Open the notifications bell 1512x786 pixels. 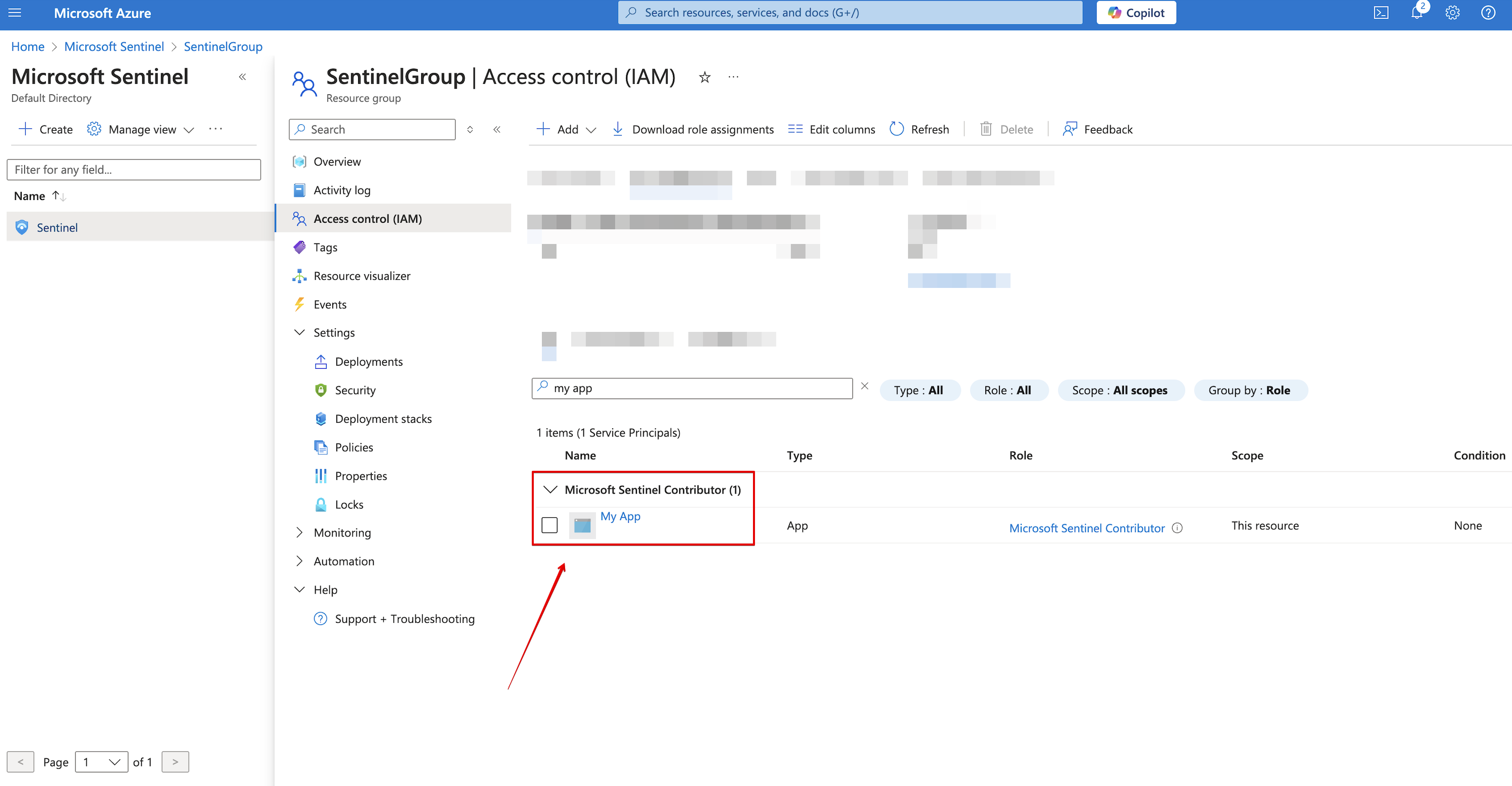[1417, 13]
